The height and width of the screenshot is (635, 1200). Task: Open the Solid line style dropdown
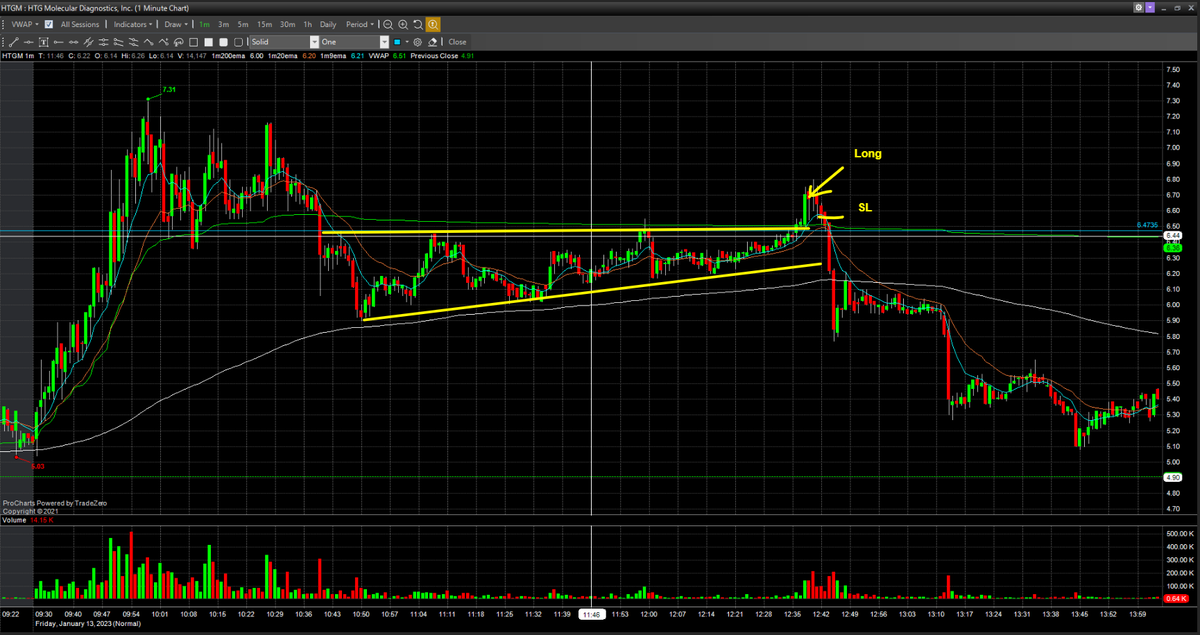point(284,42)
